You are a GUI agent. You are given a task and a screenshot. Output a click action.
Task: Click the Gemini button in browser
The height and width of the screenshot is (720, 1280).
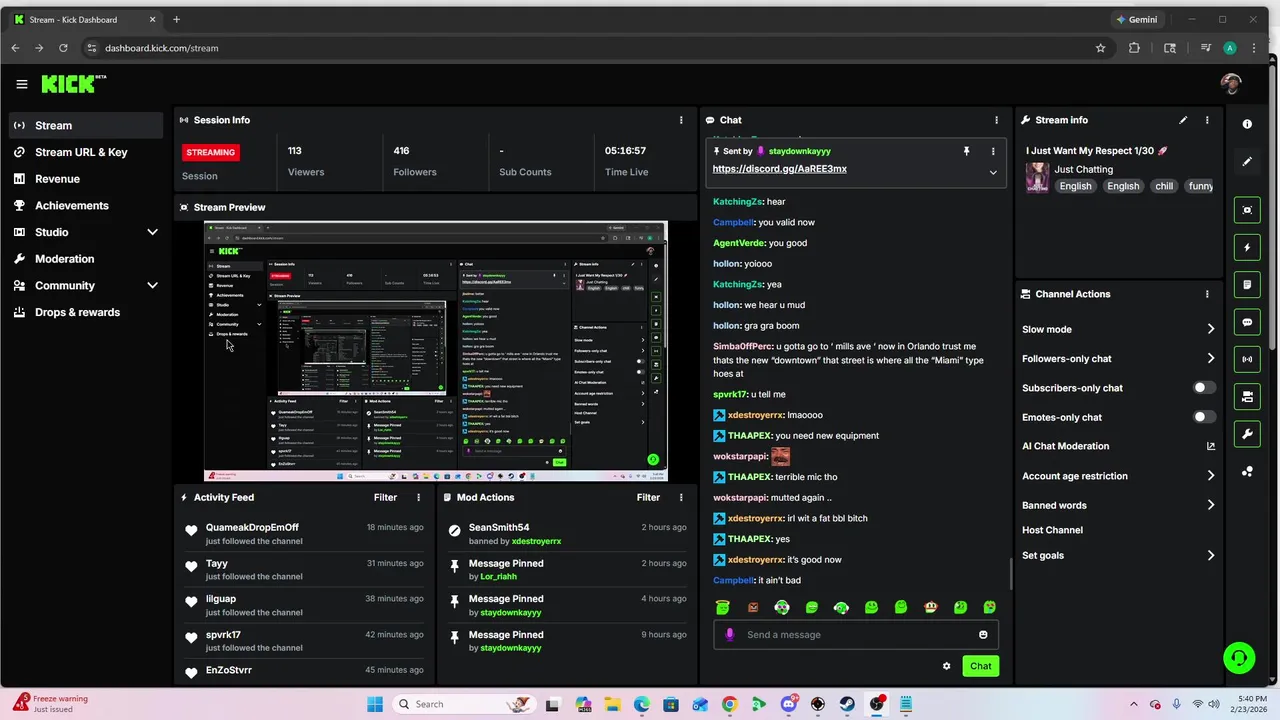coord(1137,19)
